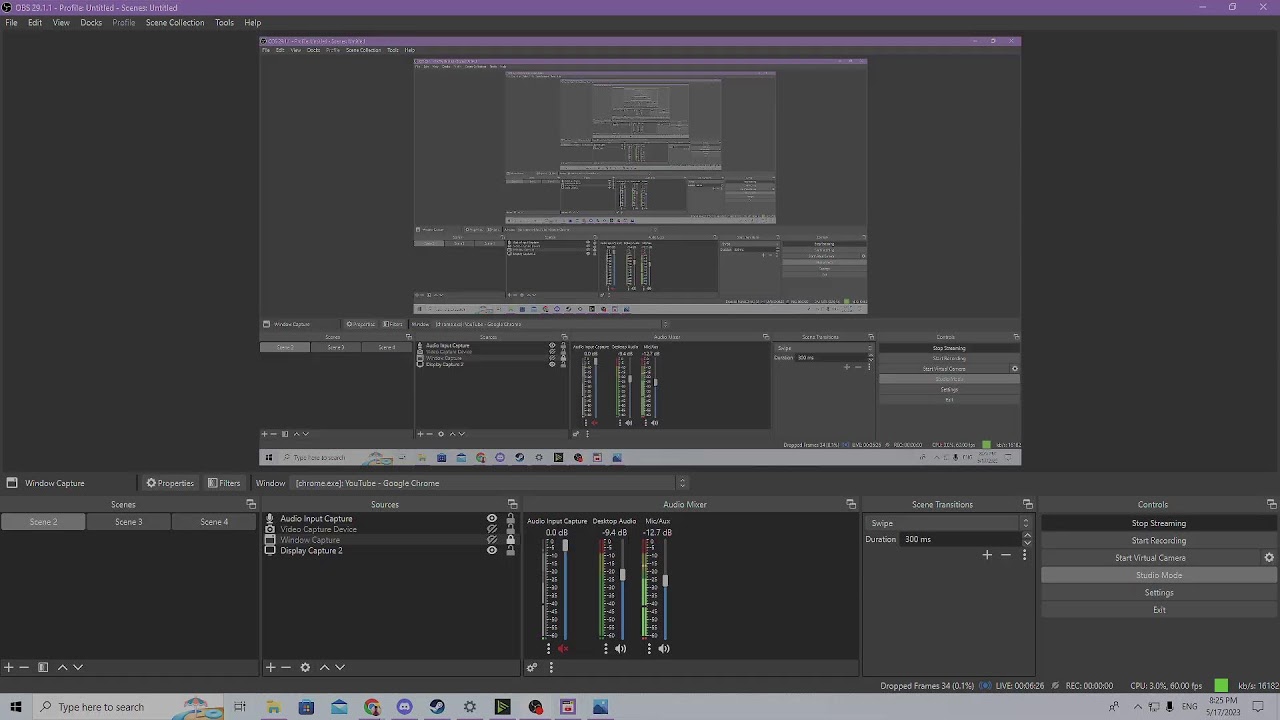
Task: Add a scene transition with plus icon
Action: tap(987, 555)
